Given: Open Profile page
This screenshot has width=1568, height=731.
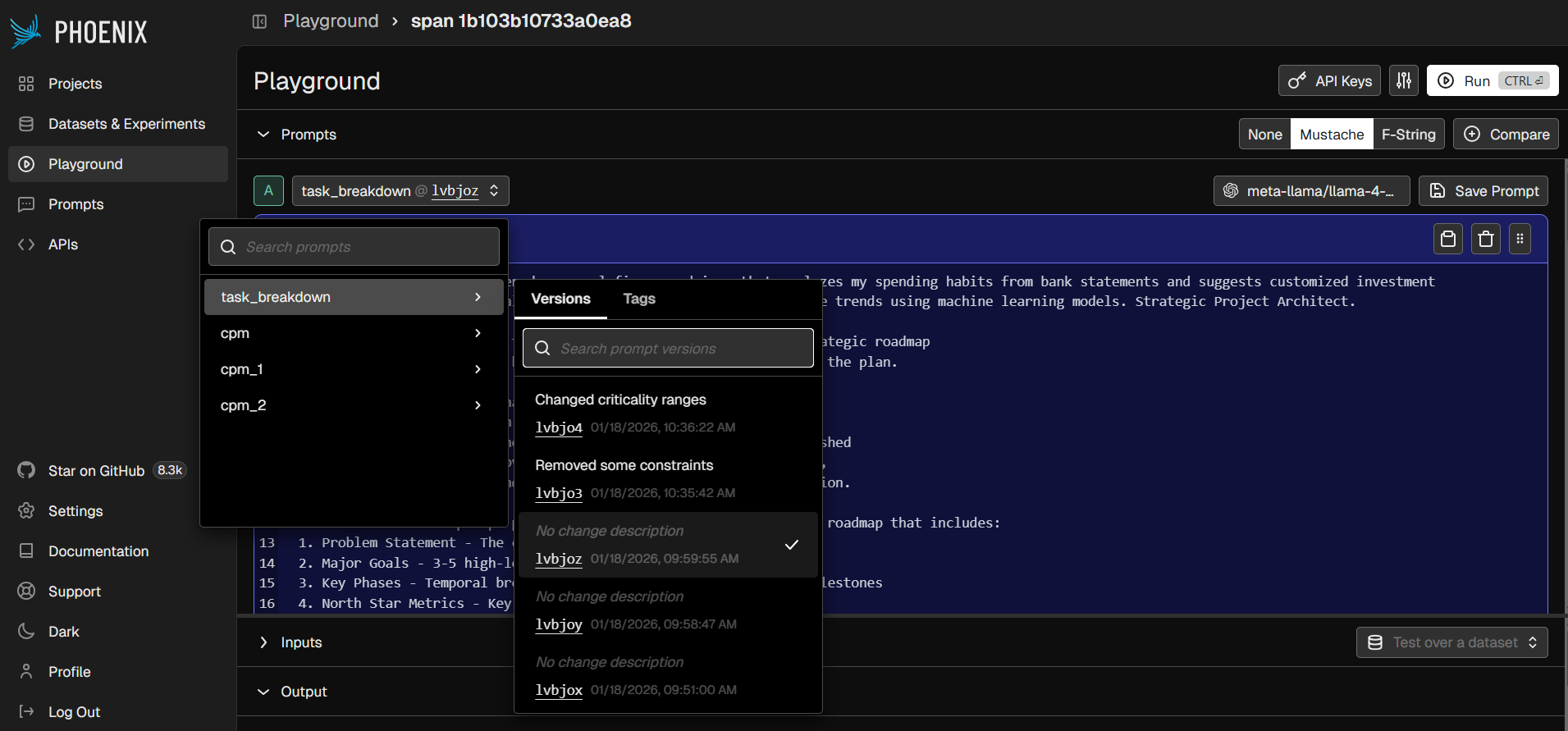Looking at the screenshot, I should [x=118, y=672].
